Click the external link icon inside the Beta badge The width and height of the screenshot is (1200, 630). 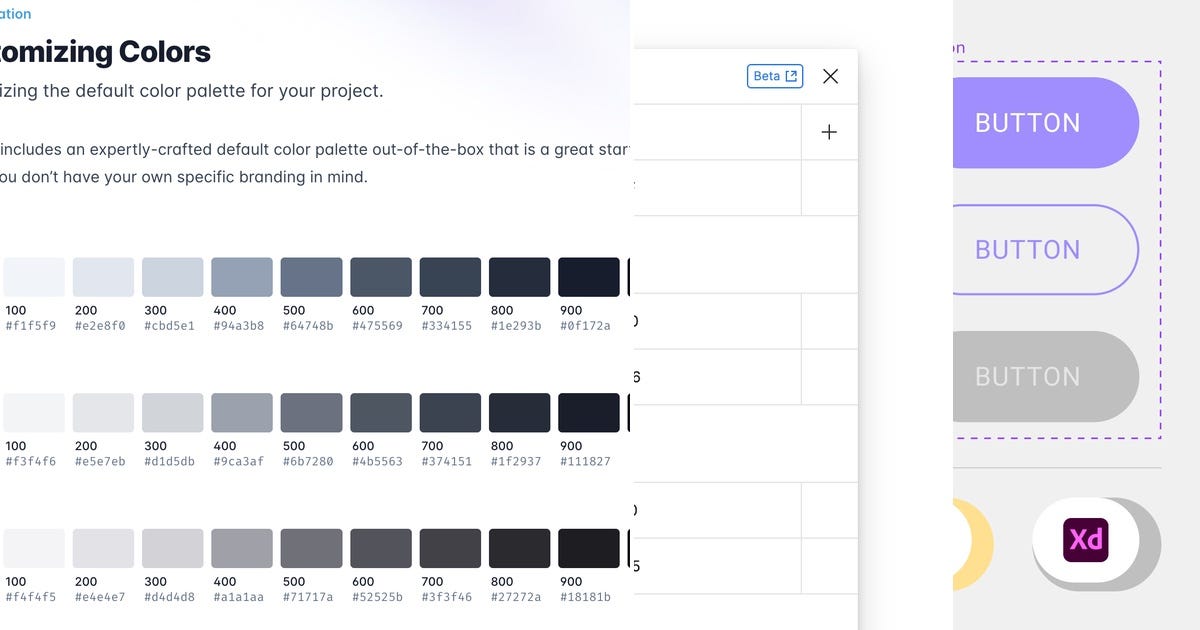(x=793, y=75)
